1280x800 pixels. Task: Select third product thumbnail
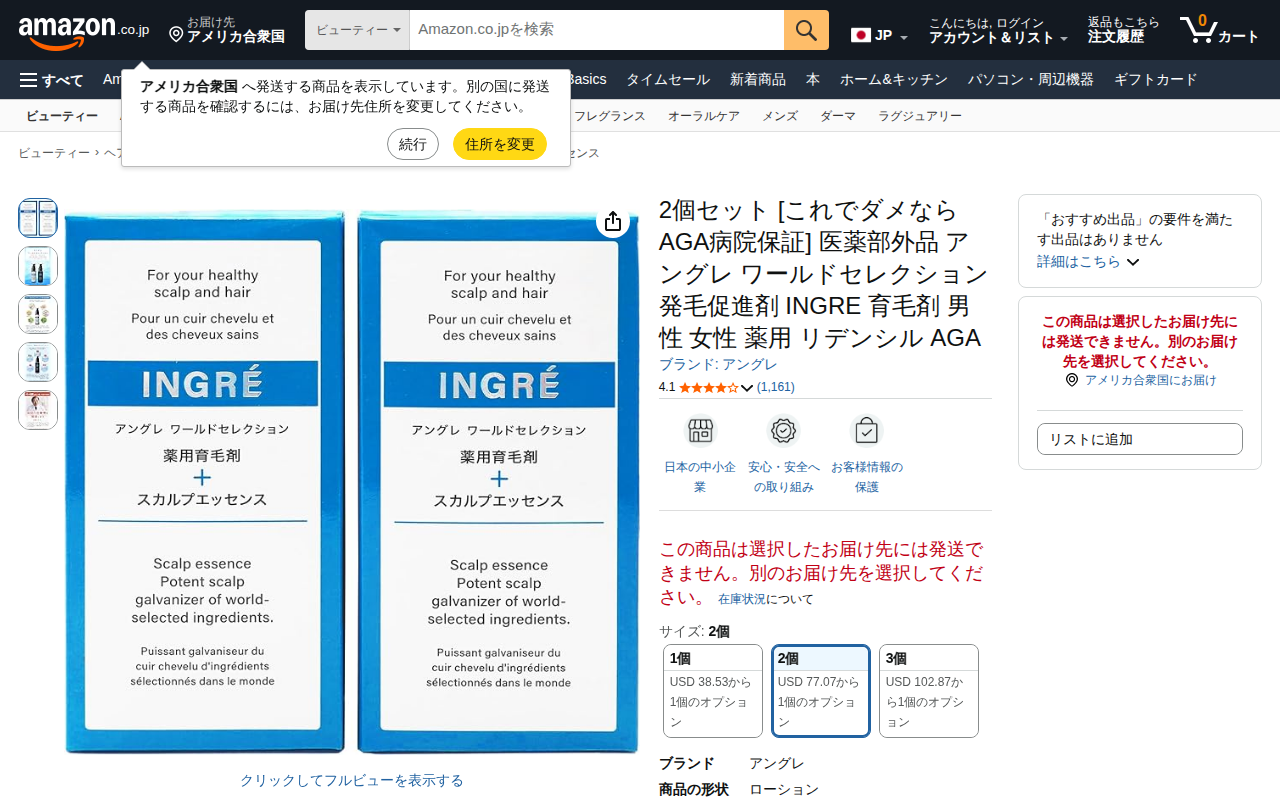[x=38, y=314]
